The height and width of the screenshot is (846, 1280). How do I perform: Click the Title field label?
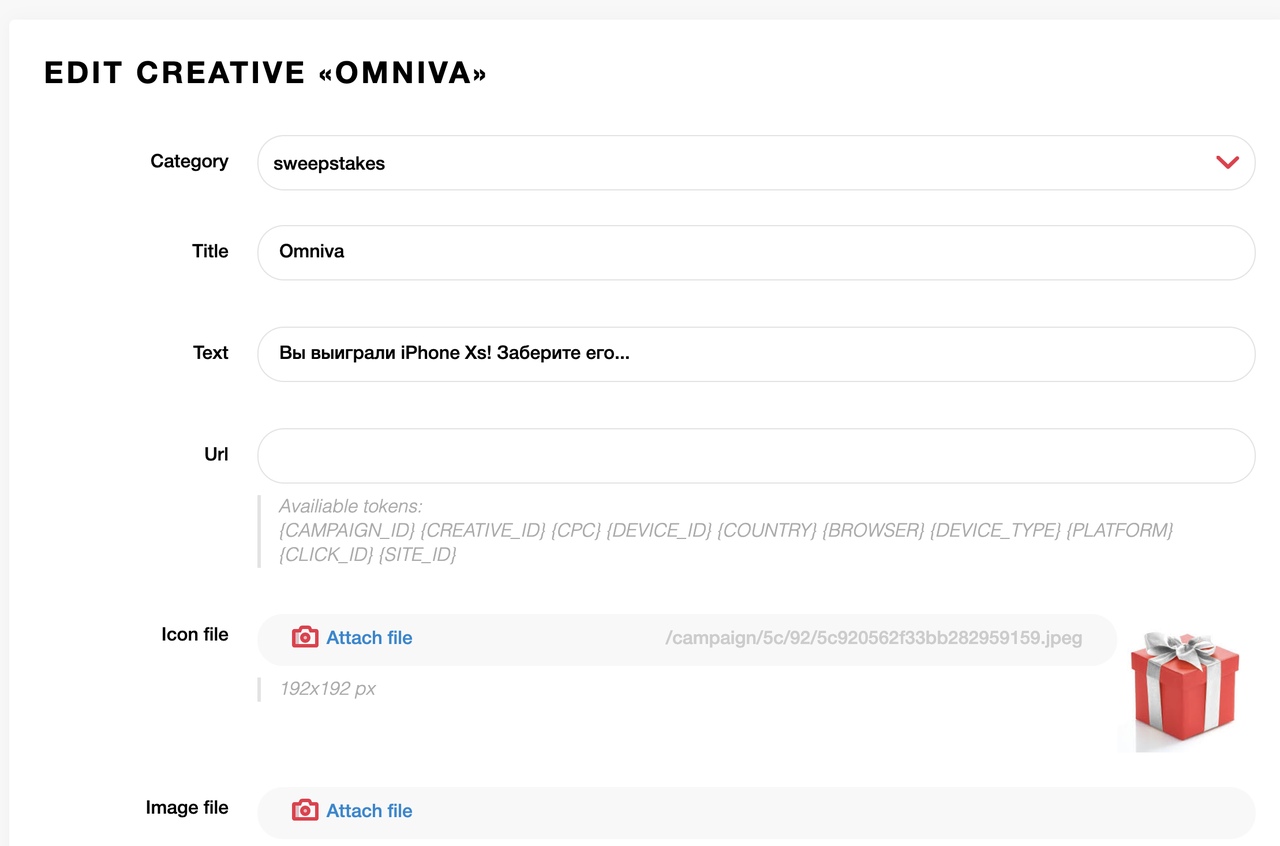tap(210, 251)
